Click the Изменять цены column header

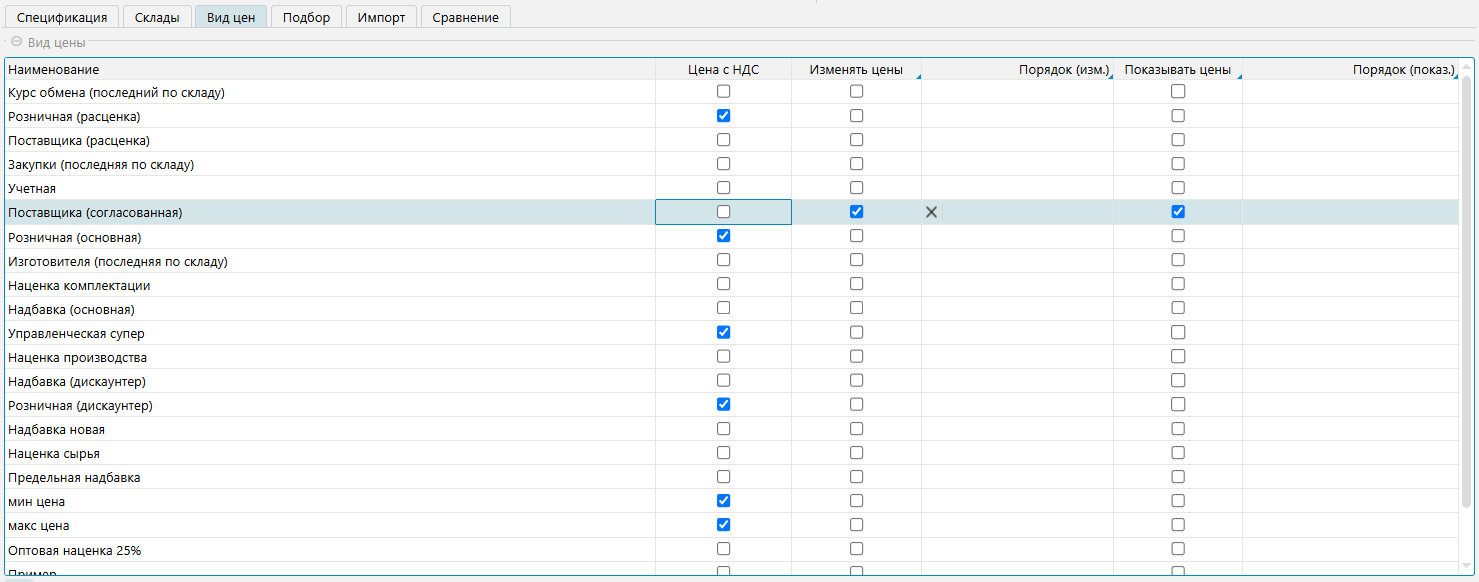click(x=856, y=69)
